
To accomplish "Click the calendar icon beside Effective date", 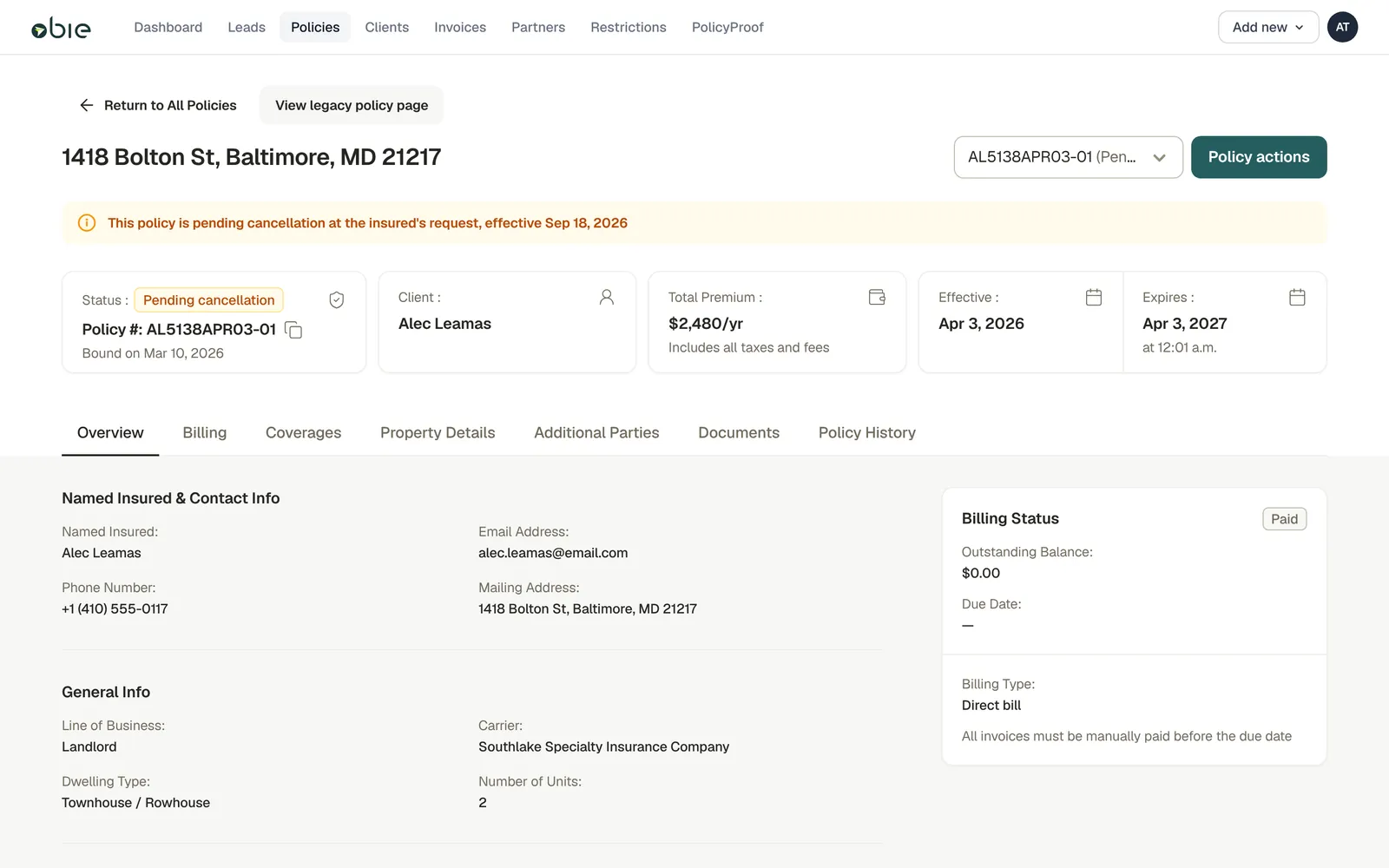I will 1094,298.
